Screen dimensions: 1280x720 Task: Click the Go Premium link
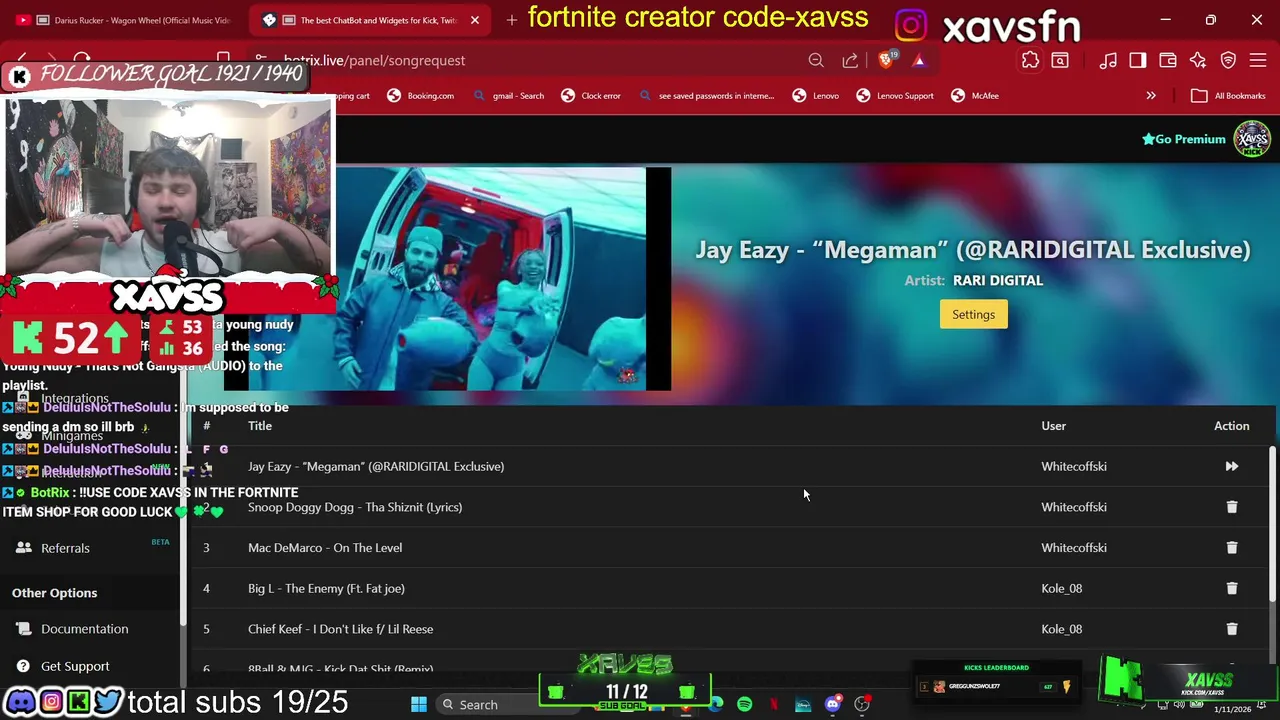[x=1184, y=139]
